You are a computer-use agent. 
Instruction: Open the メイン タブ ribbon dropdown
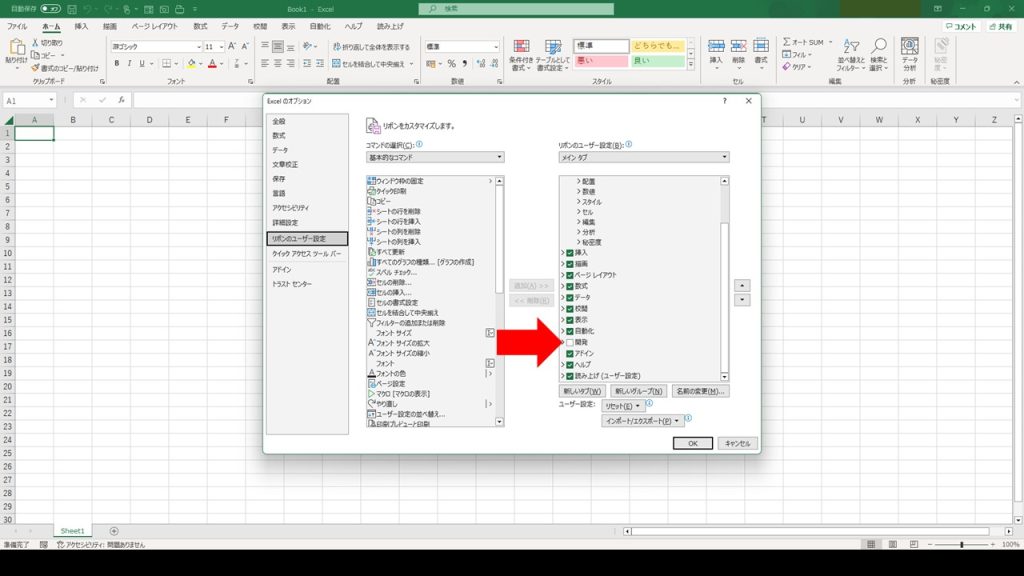click(x=643, y=158)
